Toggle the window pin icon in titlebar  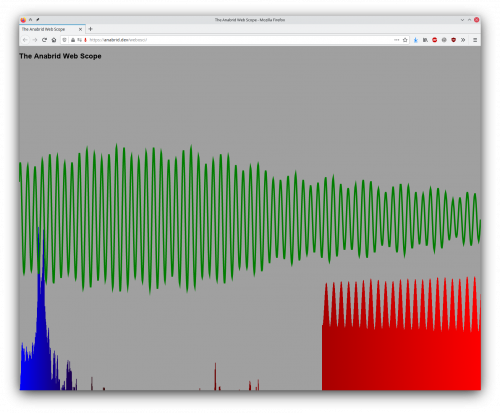coord(38,20)
